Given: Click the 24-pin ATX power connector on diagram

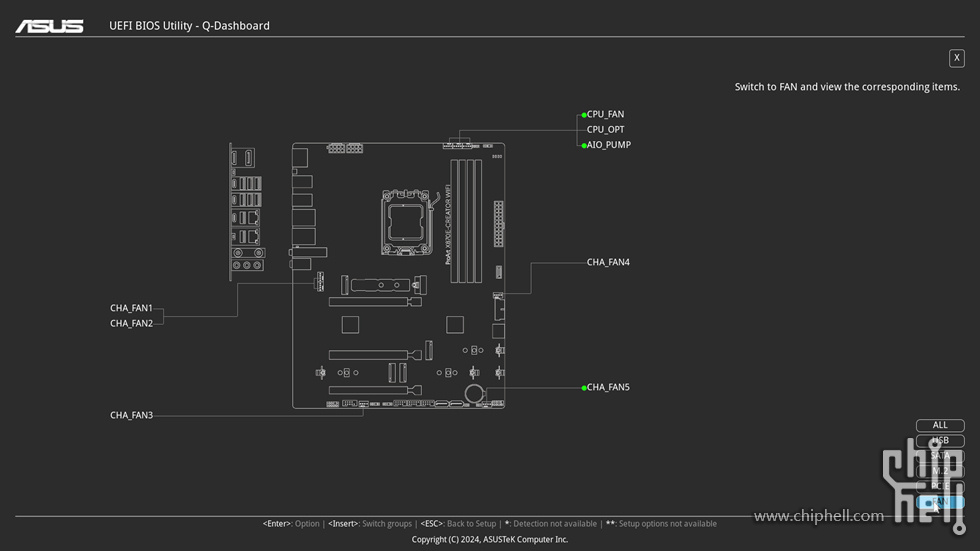Looking at the screenshot, I should (498, 224).
